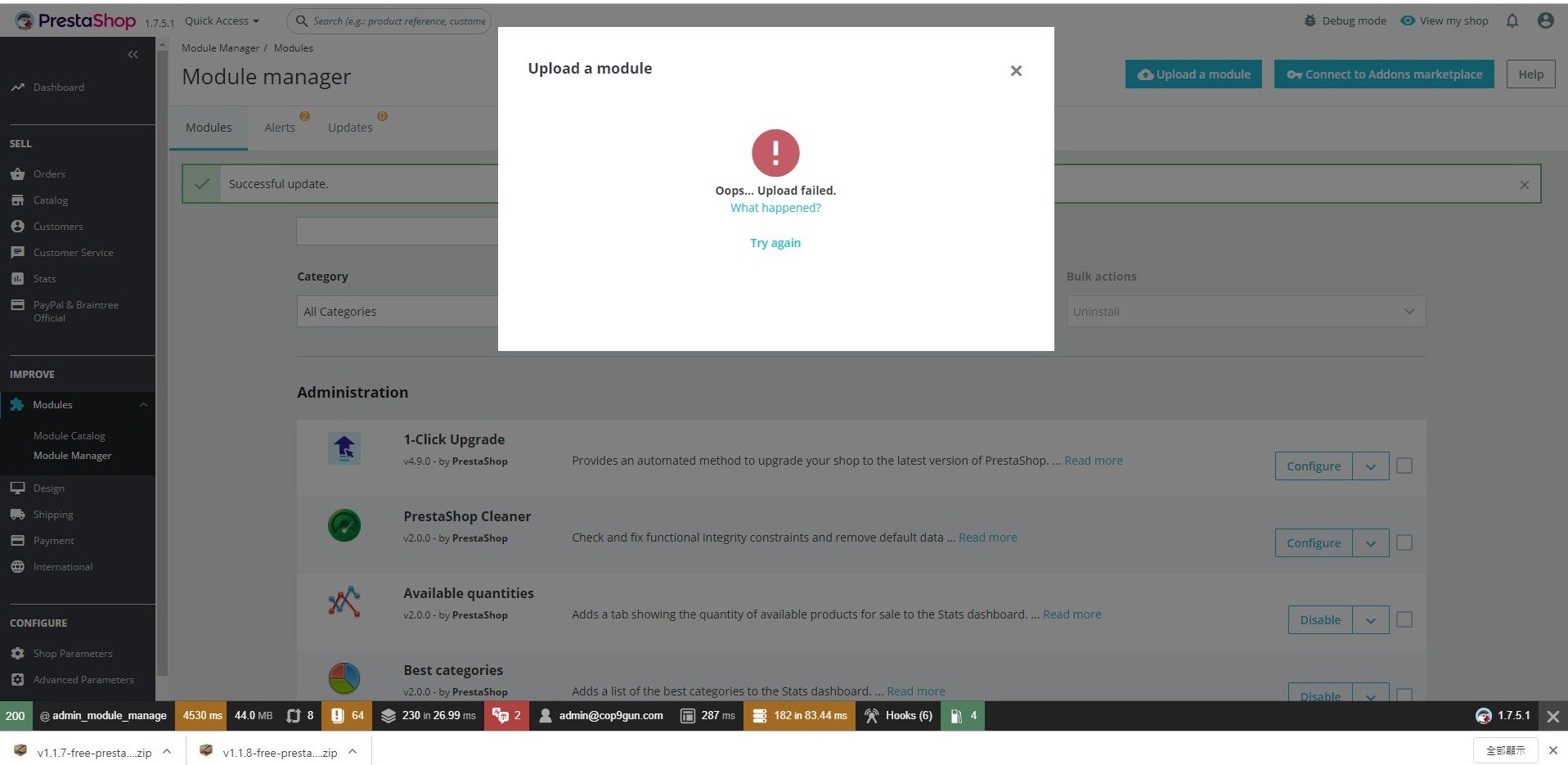The height and width of the screenshot is (765, 1568).
Task: Click the Customer Service chat icon
Action: (x=17, y=252)
